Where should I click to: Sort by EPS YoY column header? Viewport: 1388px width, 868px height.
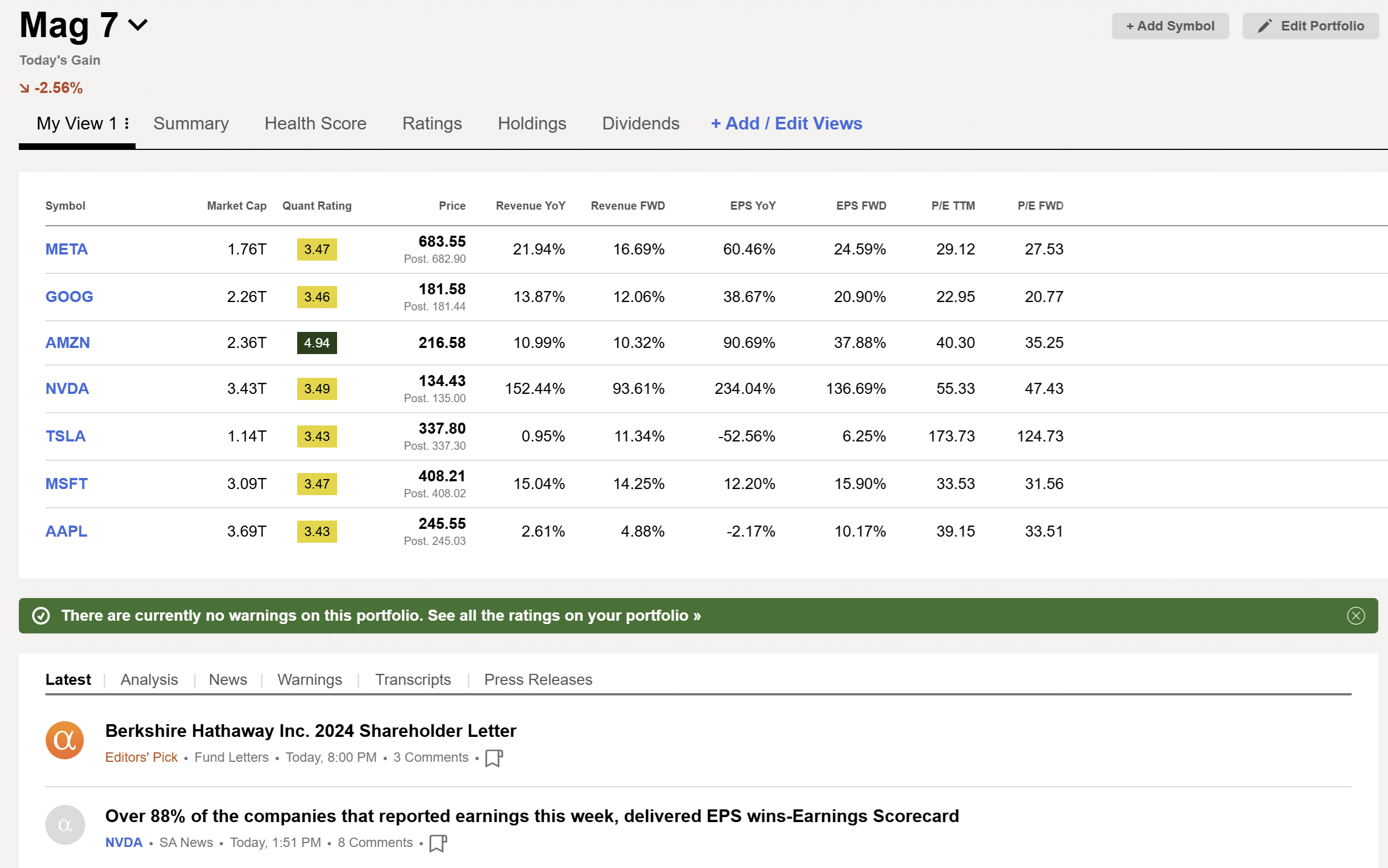click(753, 205)
